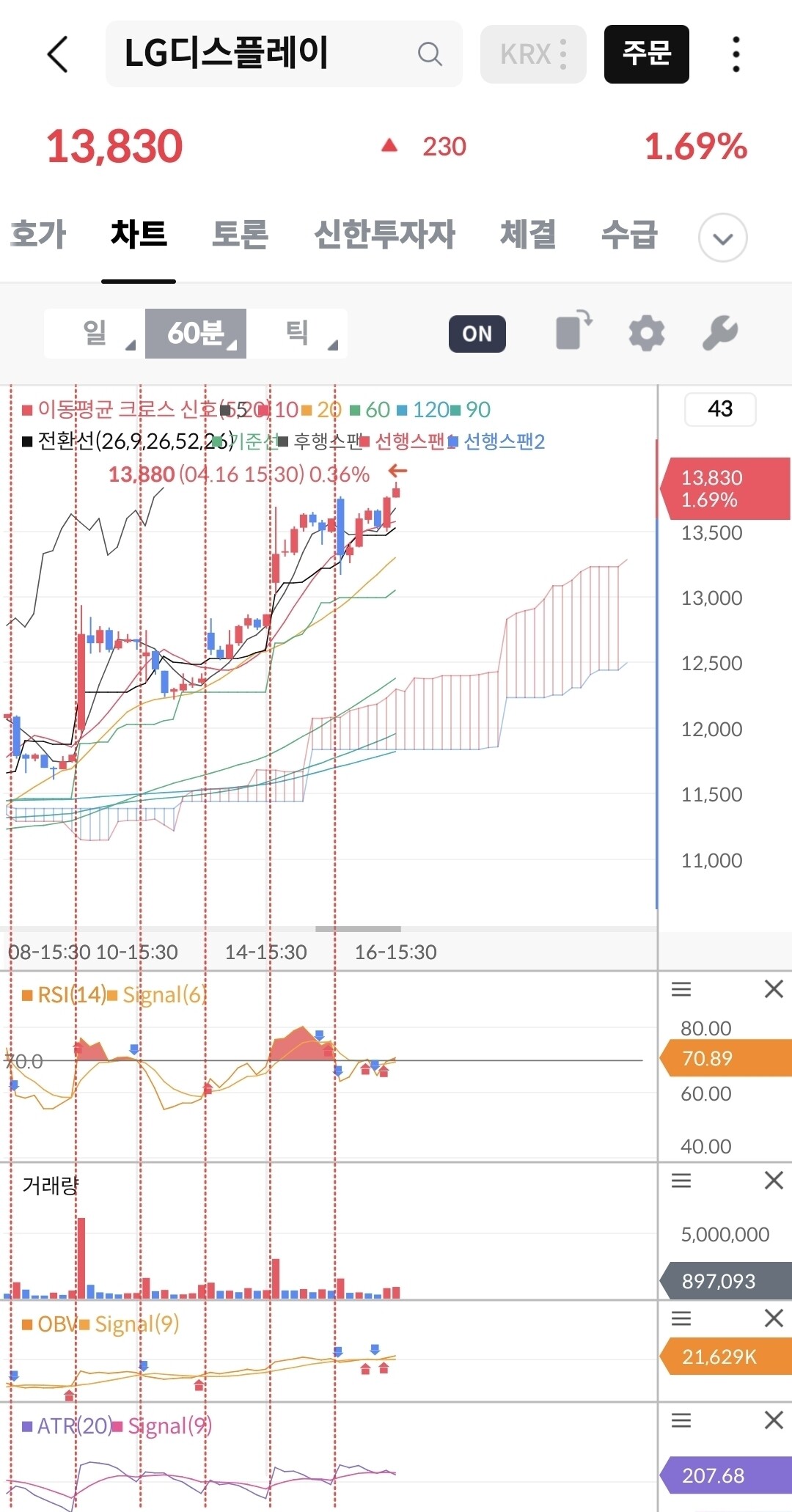Go back with the left arrow icon
This screenshot has width=792, height=1512.
click(57, 54)
